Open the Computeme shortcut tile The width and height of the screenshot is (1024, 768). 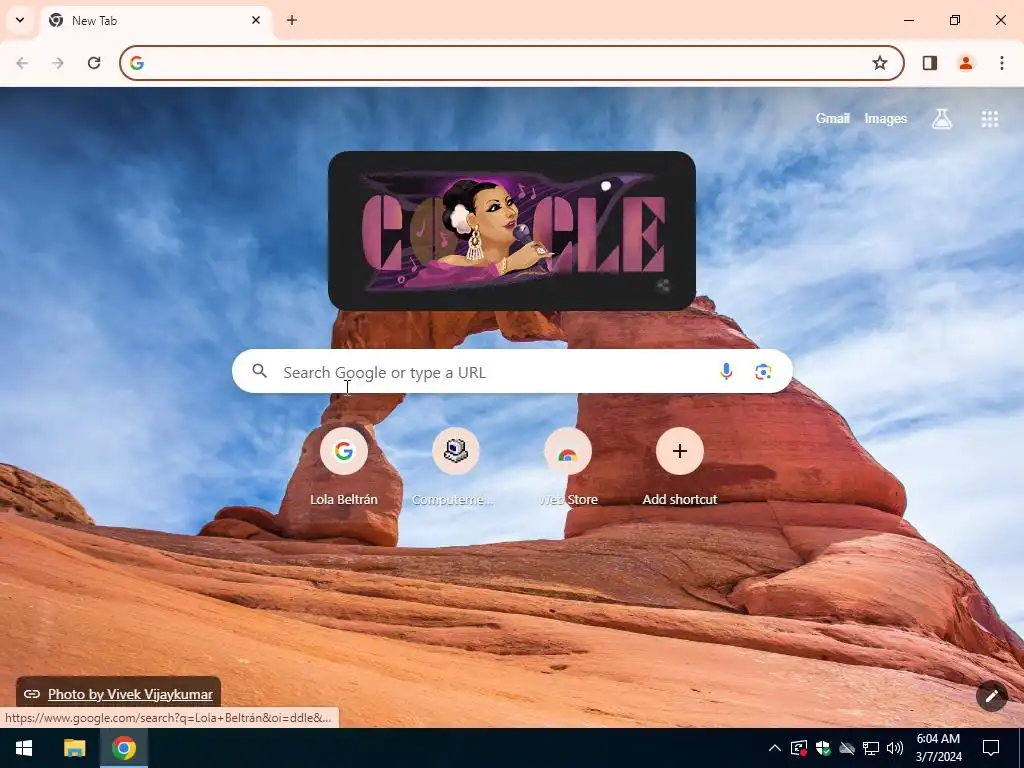(455, 467)
